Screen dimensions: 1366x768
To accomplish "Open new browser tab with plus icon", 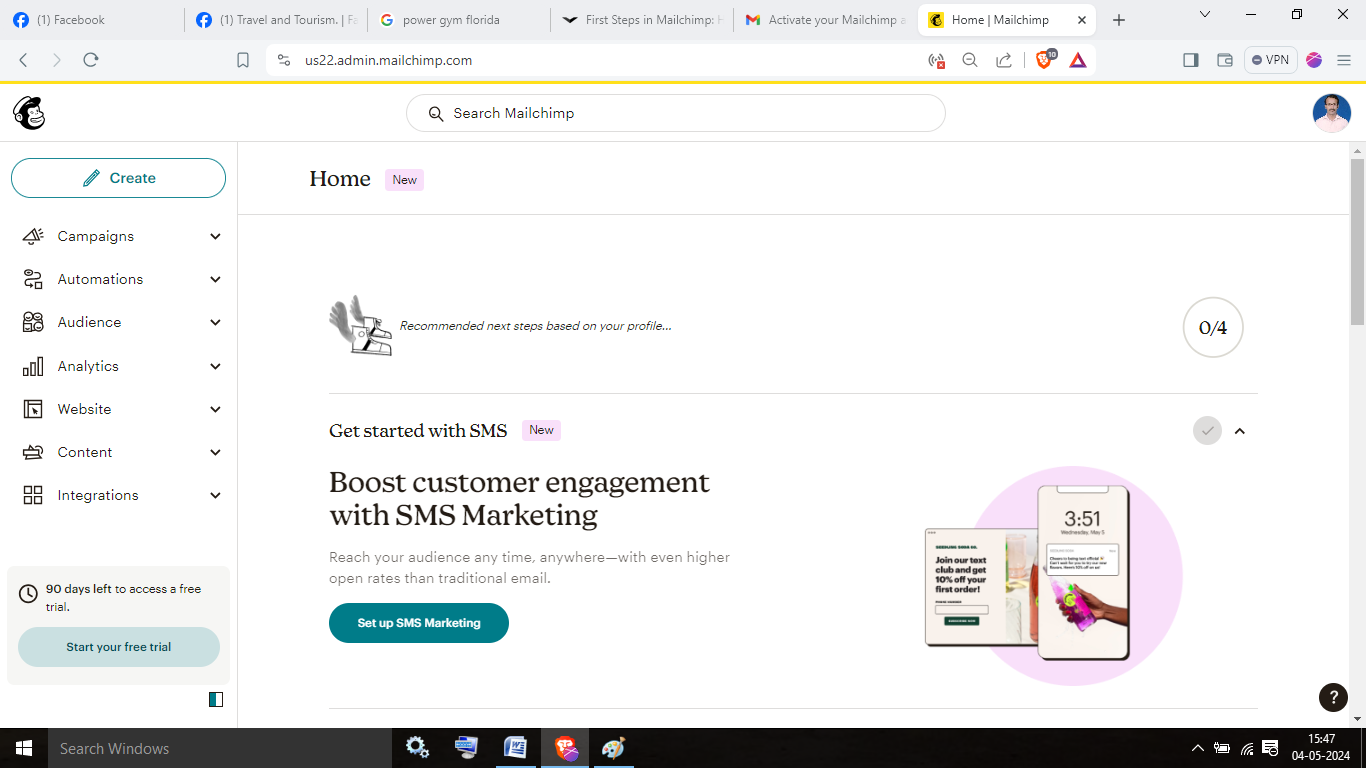I will tap(1119, 20).
